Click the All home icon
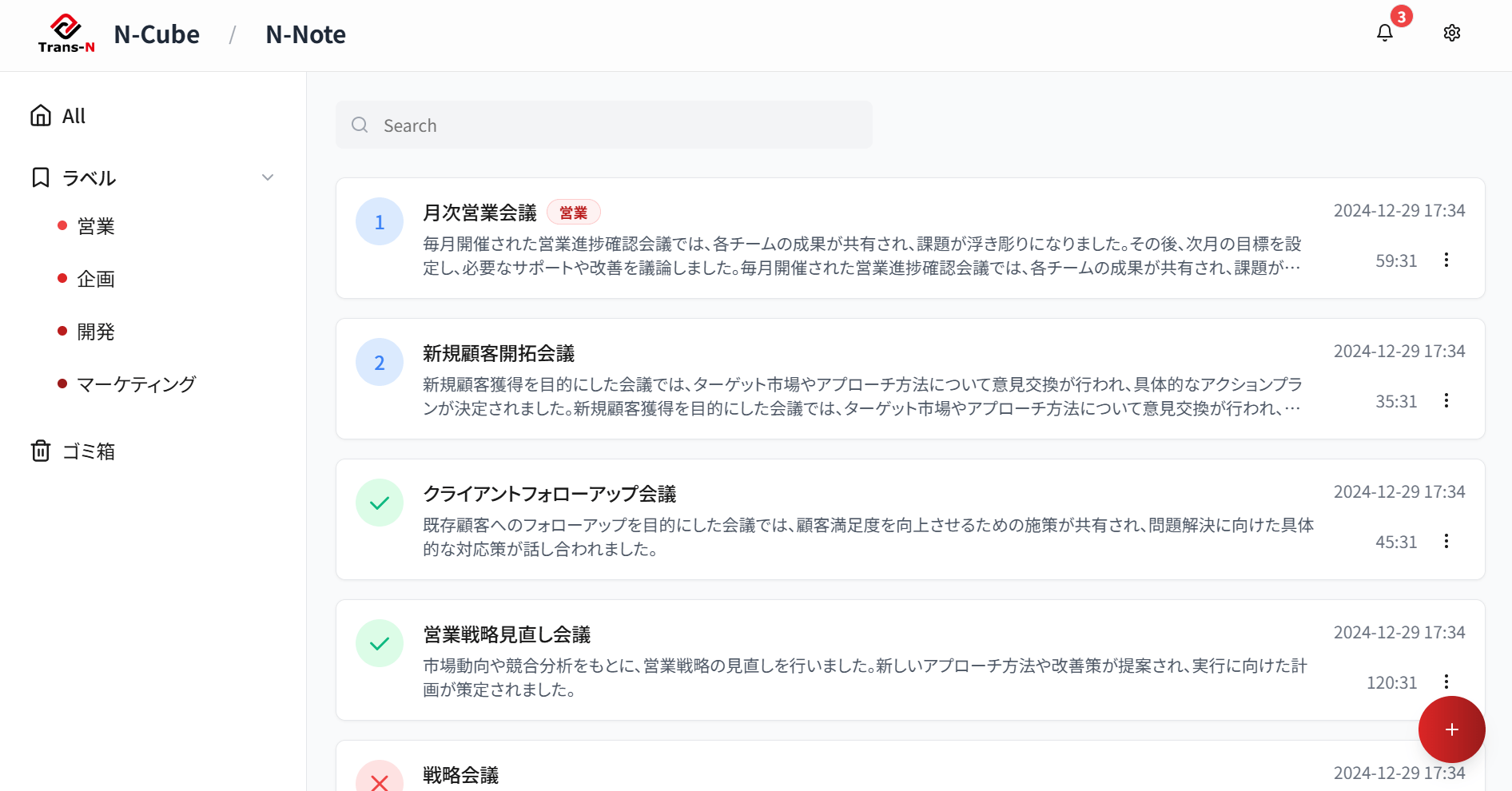This screenshot has width=1512, height=791. coord(40,114)
